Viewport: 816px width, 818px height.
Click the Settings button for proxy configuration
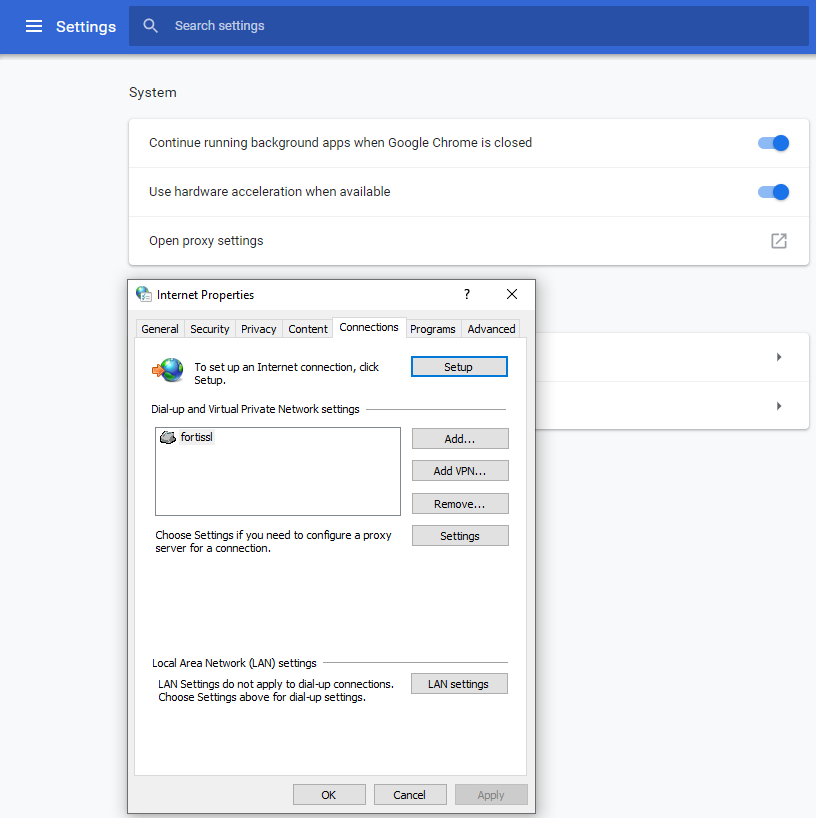coord(459,535)
